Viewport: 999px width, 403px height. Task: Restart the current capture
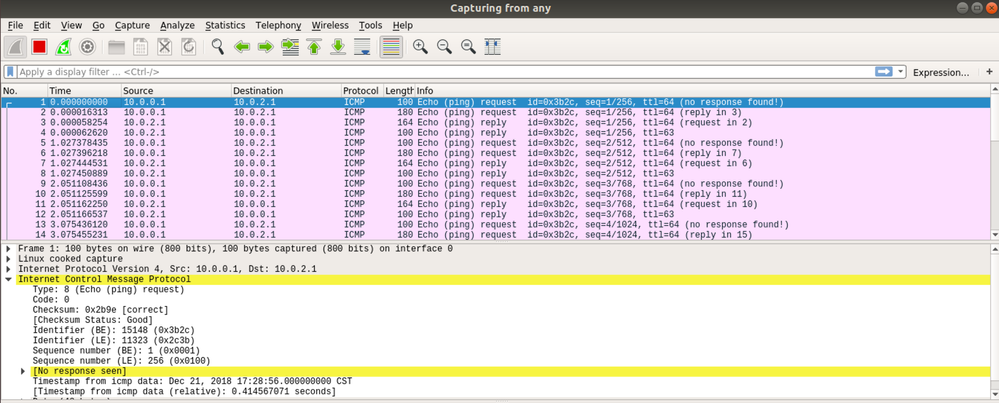pyautogui.click(x=63, y=46)
